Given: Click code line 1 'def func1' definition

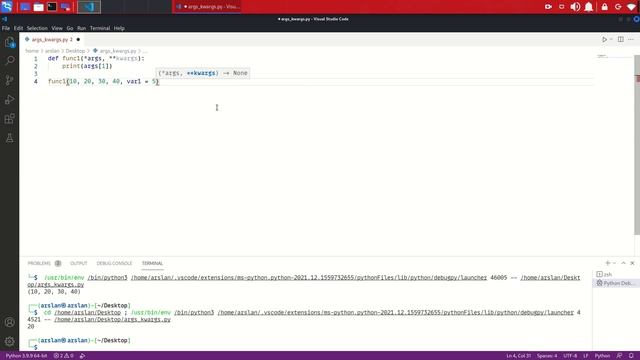Looking at the screenshot, I should pos(96,58).
